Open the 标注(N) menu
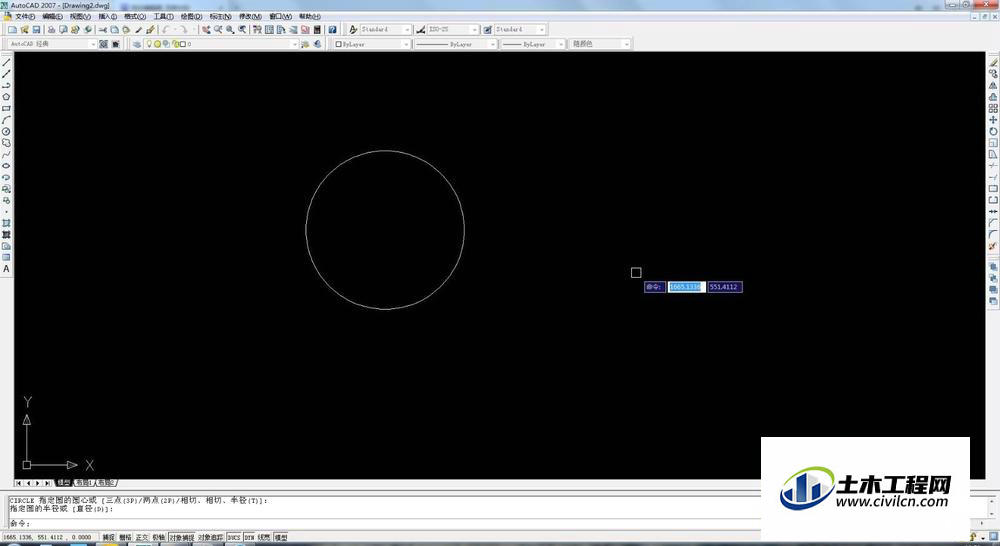 (x=220, y=17)
